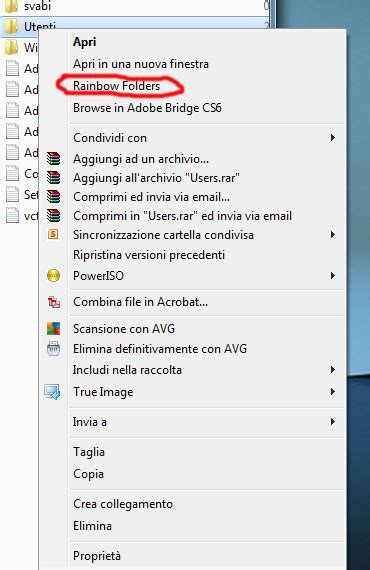Open Proprietà menu entry
Image resolution: width=370 pixels, height=570 pixels.
97,555
